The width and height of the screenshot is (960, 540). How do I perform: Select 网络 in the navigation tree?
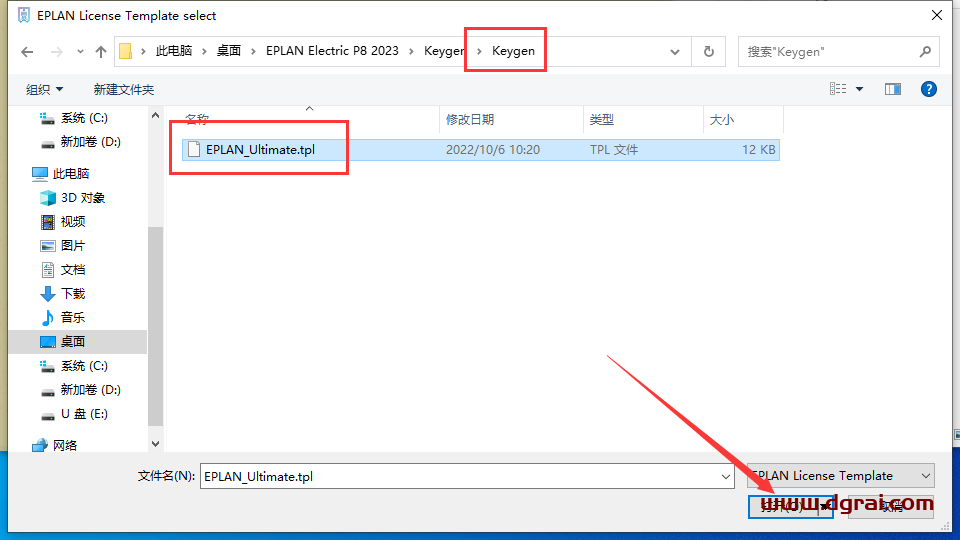(55, 446)
